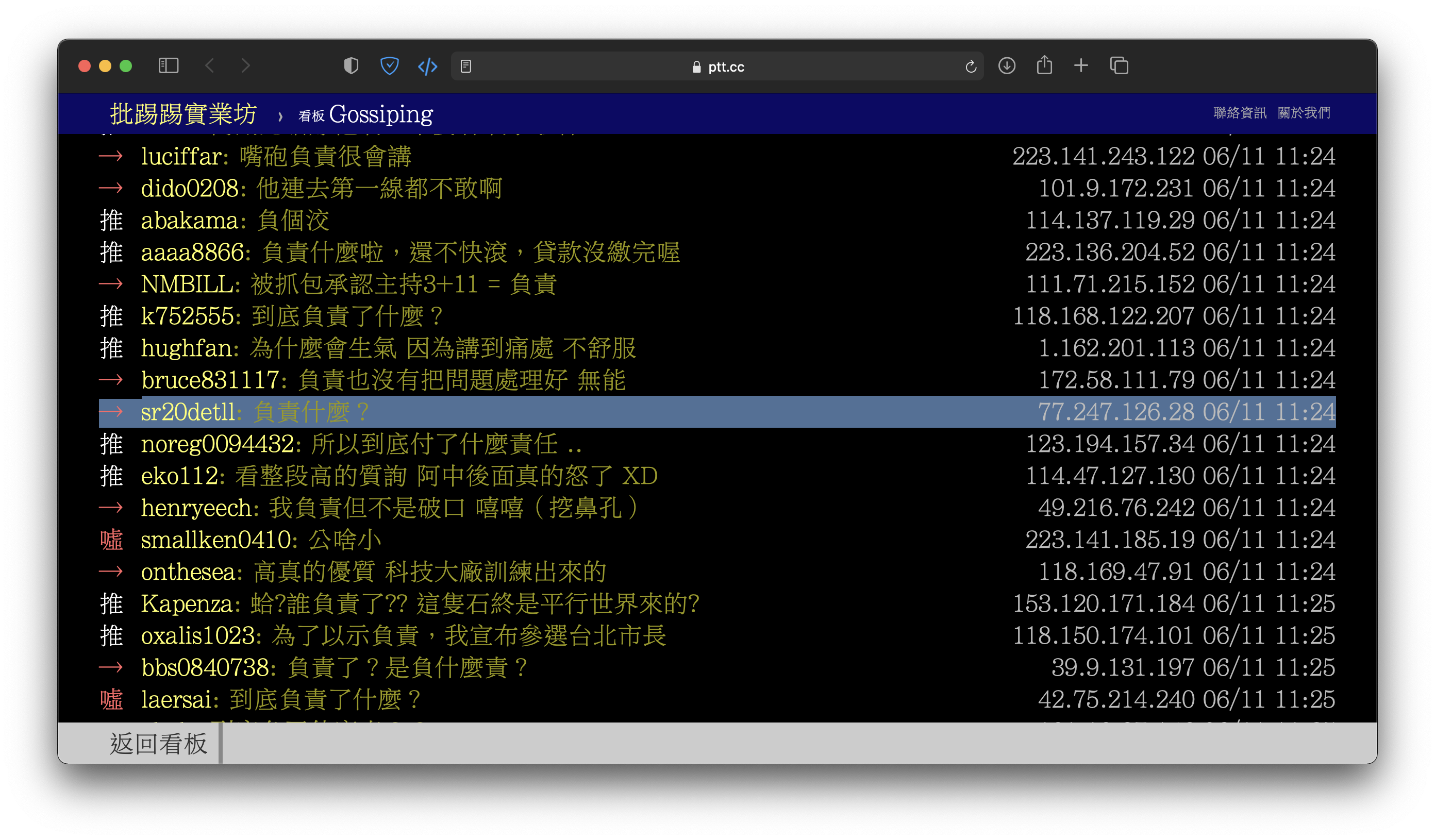Click the green fullscreen window button
The width and height of the screenshot is (1435, 840).
126,66
